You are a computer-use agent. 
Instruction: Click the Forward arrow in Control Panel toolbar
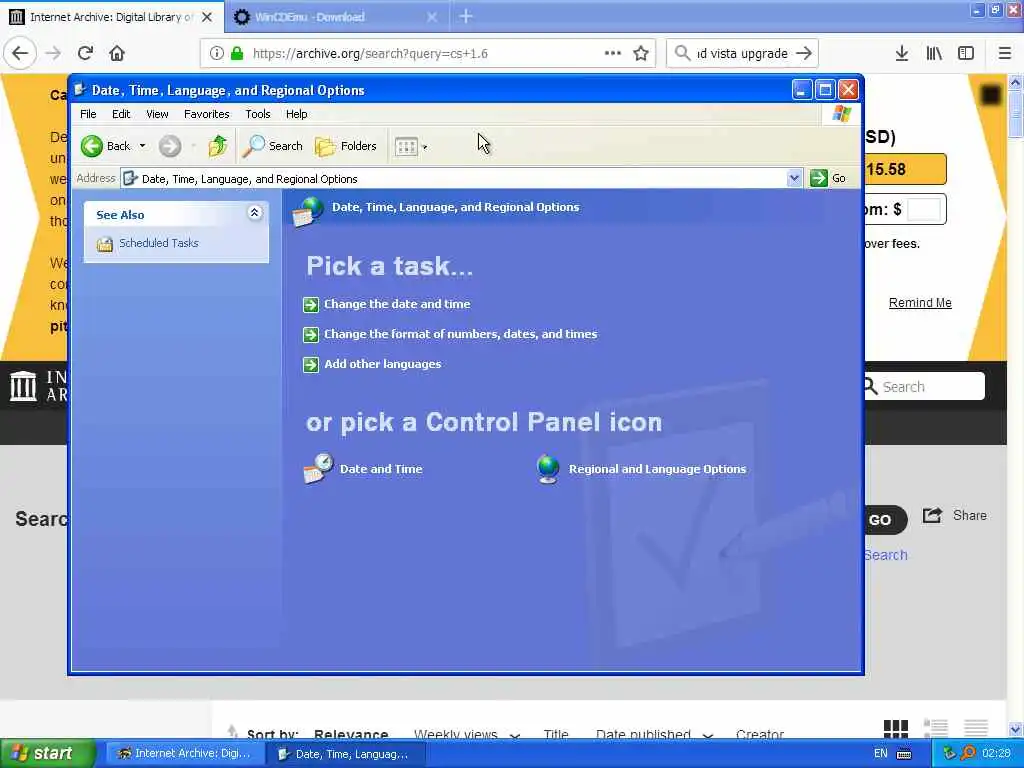170,146
